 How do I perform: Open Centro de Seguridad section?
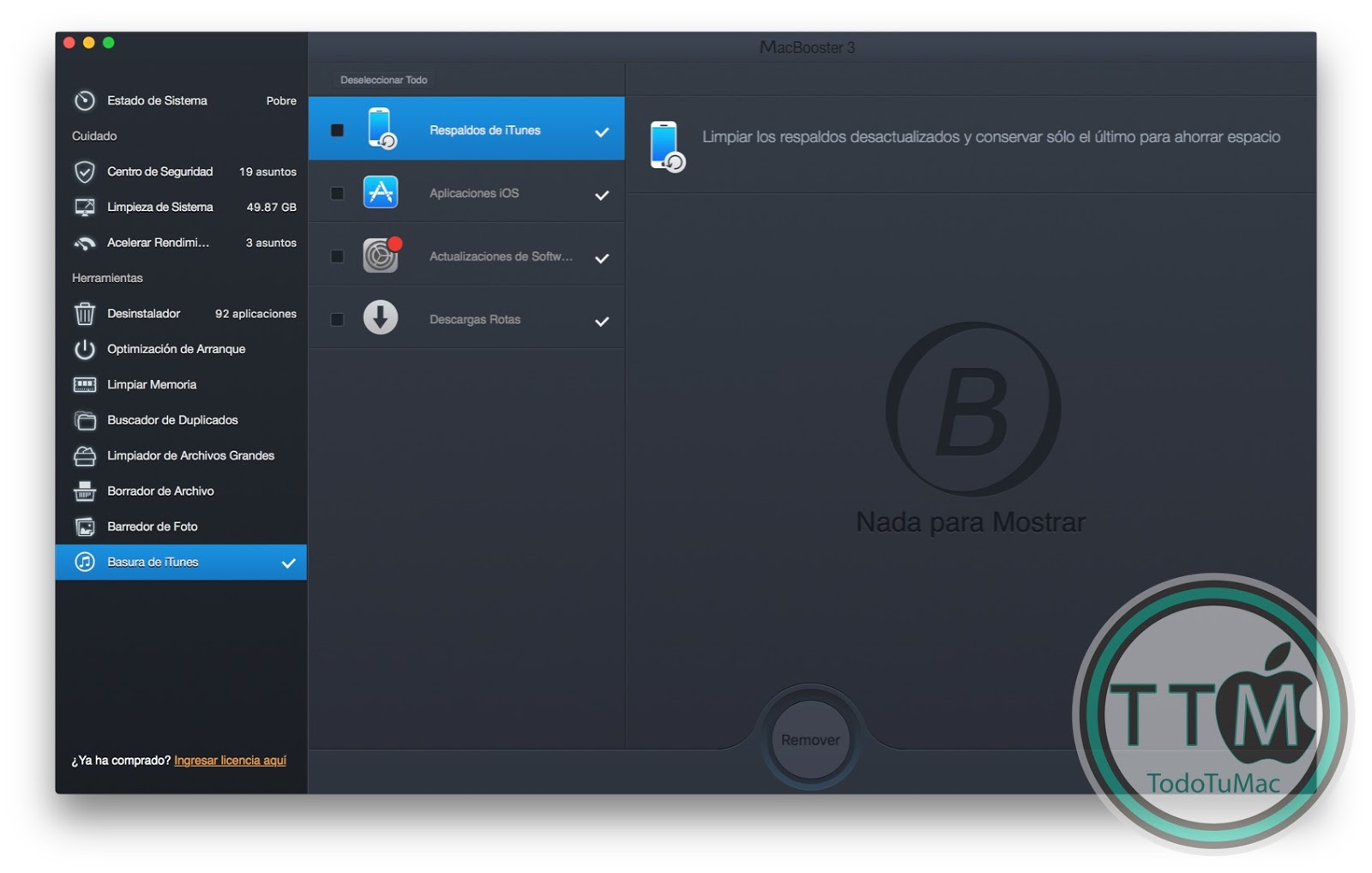pos(181,172)
